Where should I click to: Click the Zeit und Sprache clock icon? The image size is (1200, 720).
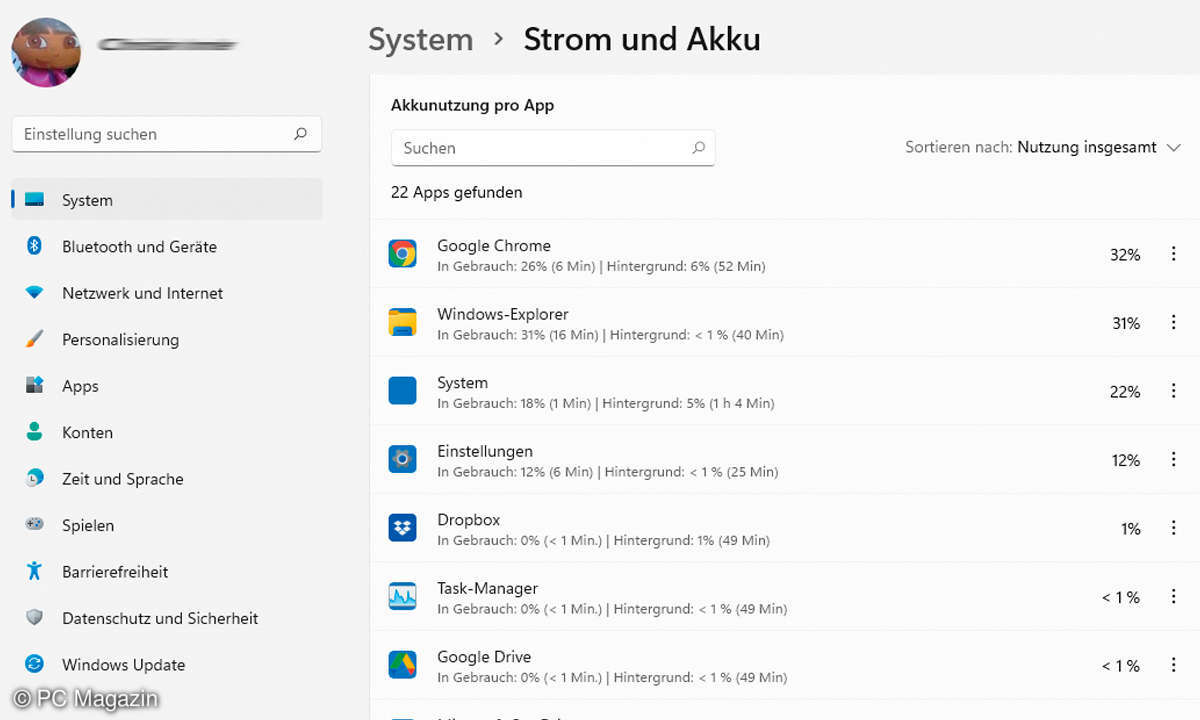(x=35, y=478)
